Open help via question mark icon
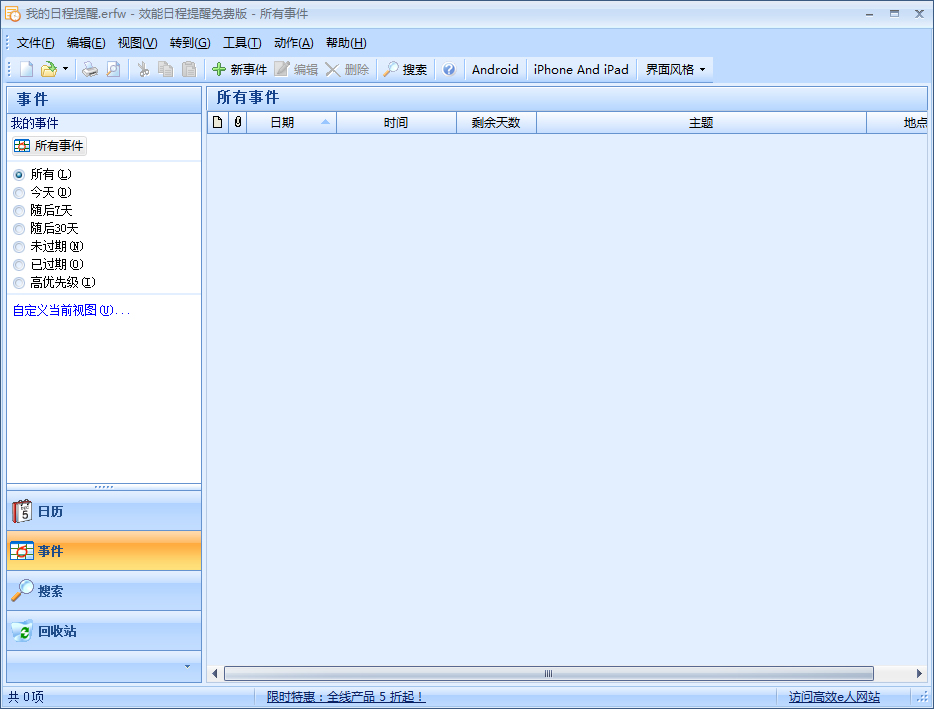The image size is (934, 709). pos(449,70)
